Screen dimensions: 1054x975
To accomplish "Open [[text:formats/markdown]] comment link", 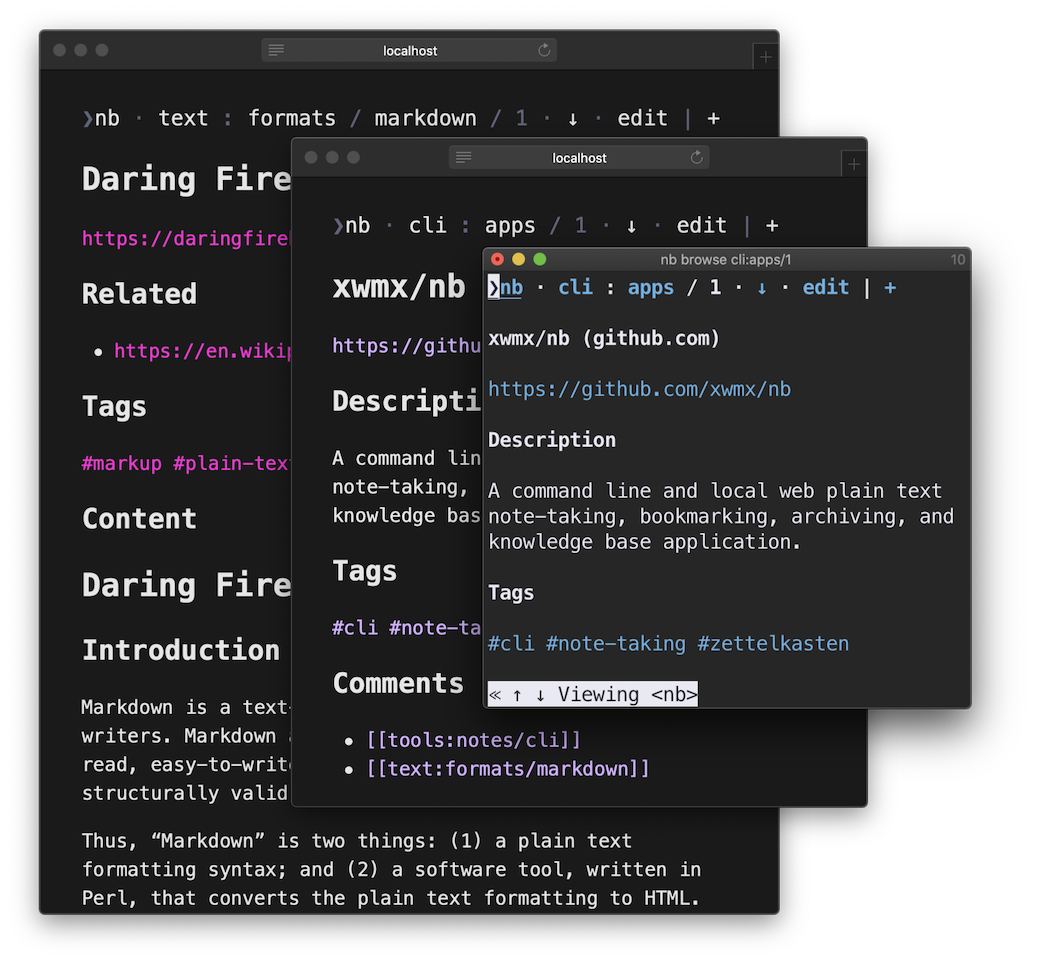I will [508, 769].
